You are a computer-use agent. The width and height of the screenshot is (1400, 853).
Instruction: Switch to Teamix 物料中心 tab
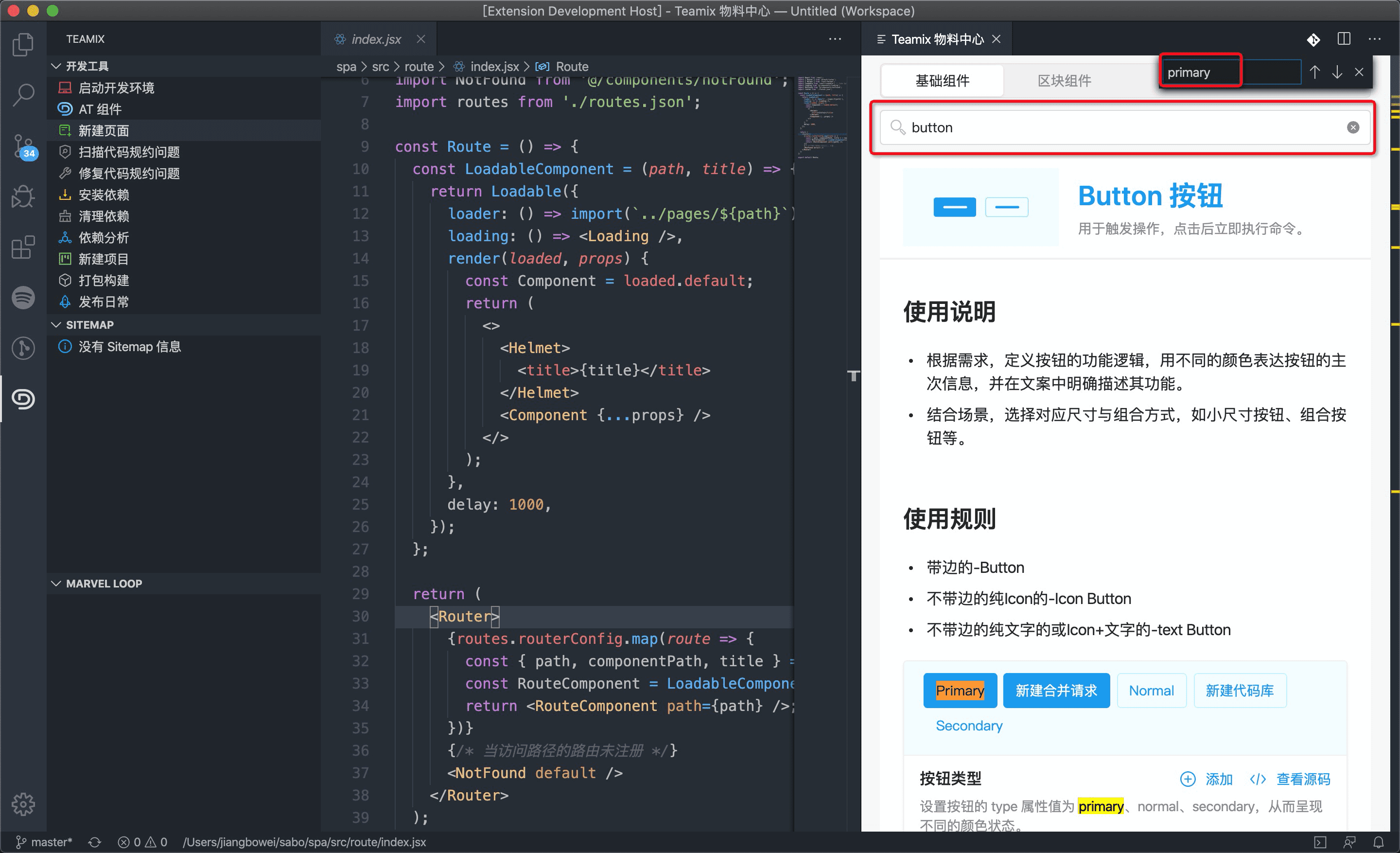(x=937, y=38)
